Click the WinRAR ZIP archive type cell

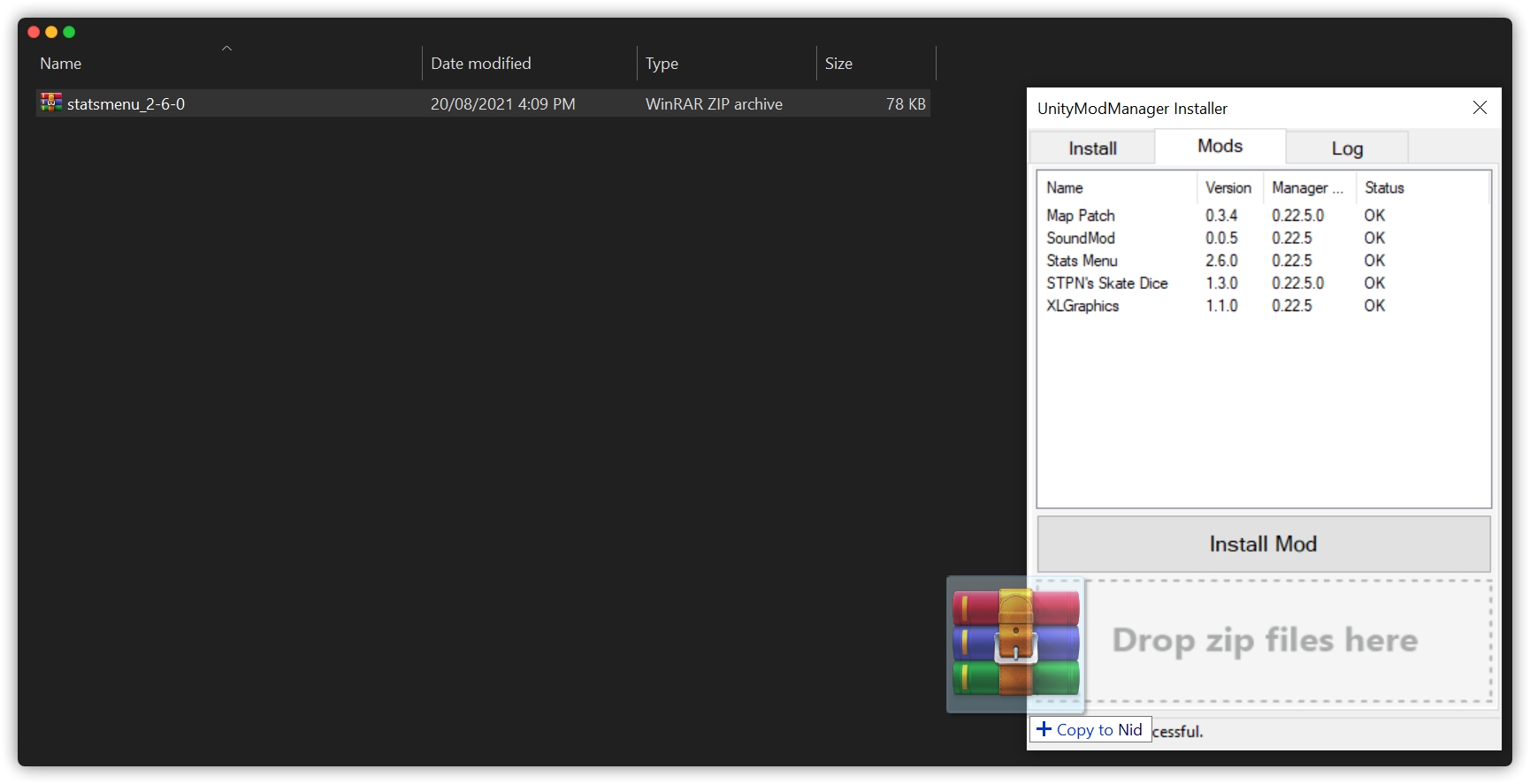click(x=714, y=103)
